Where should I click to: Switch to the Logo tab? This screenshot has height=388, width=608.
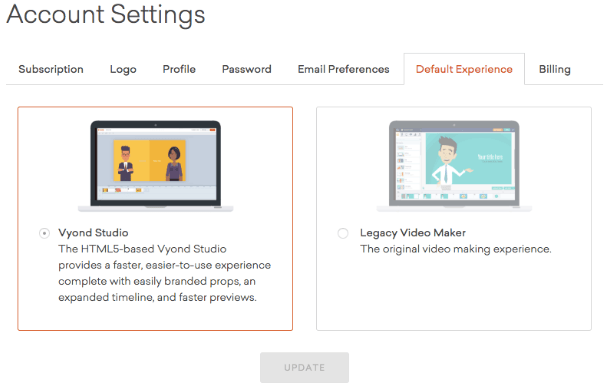pos(123,69)
